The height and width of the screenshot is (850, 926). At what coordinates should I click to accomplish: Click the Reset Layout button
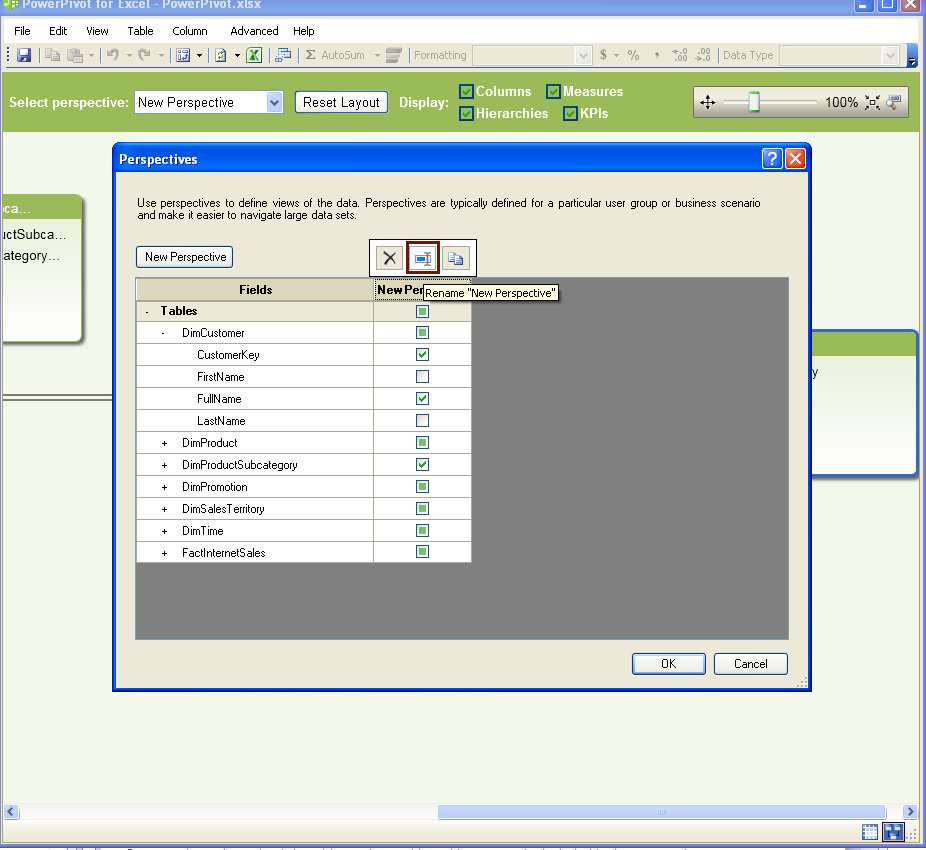click(x=341, y=102)
